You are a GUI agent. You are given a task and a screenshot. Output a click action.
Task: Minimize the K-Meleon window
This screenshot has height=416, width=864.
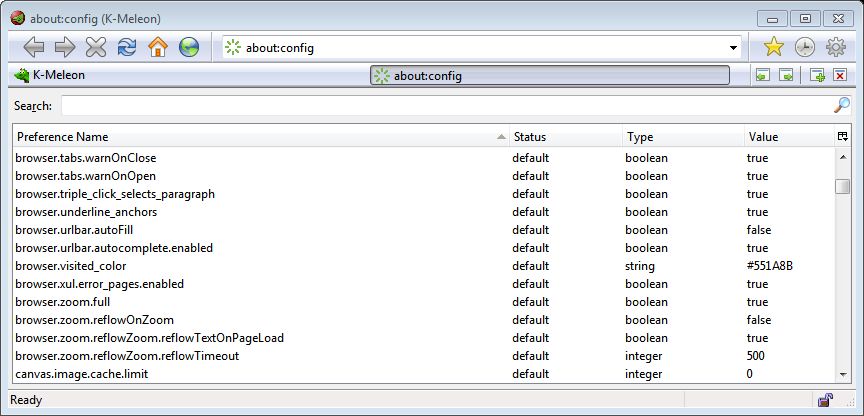point(772,19)
